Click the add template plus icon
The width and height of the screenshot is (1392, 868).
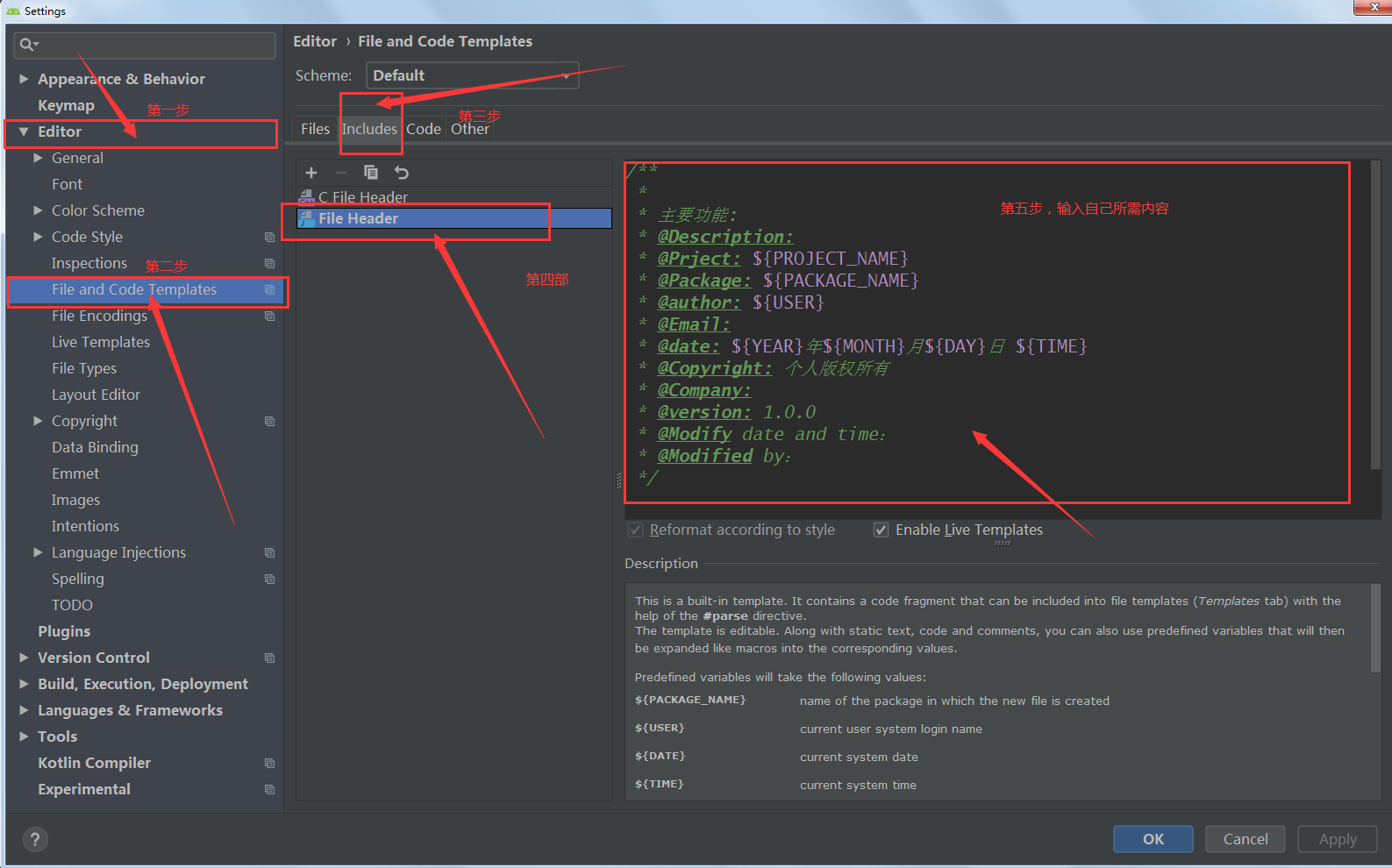click(x=311, y=173)
